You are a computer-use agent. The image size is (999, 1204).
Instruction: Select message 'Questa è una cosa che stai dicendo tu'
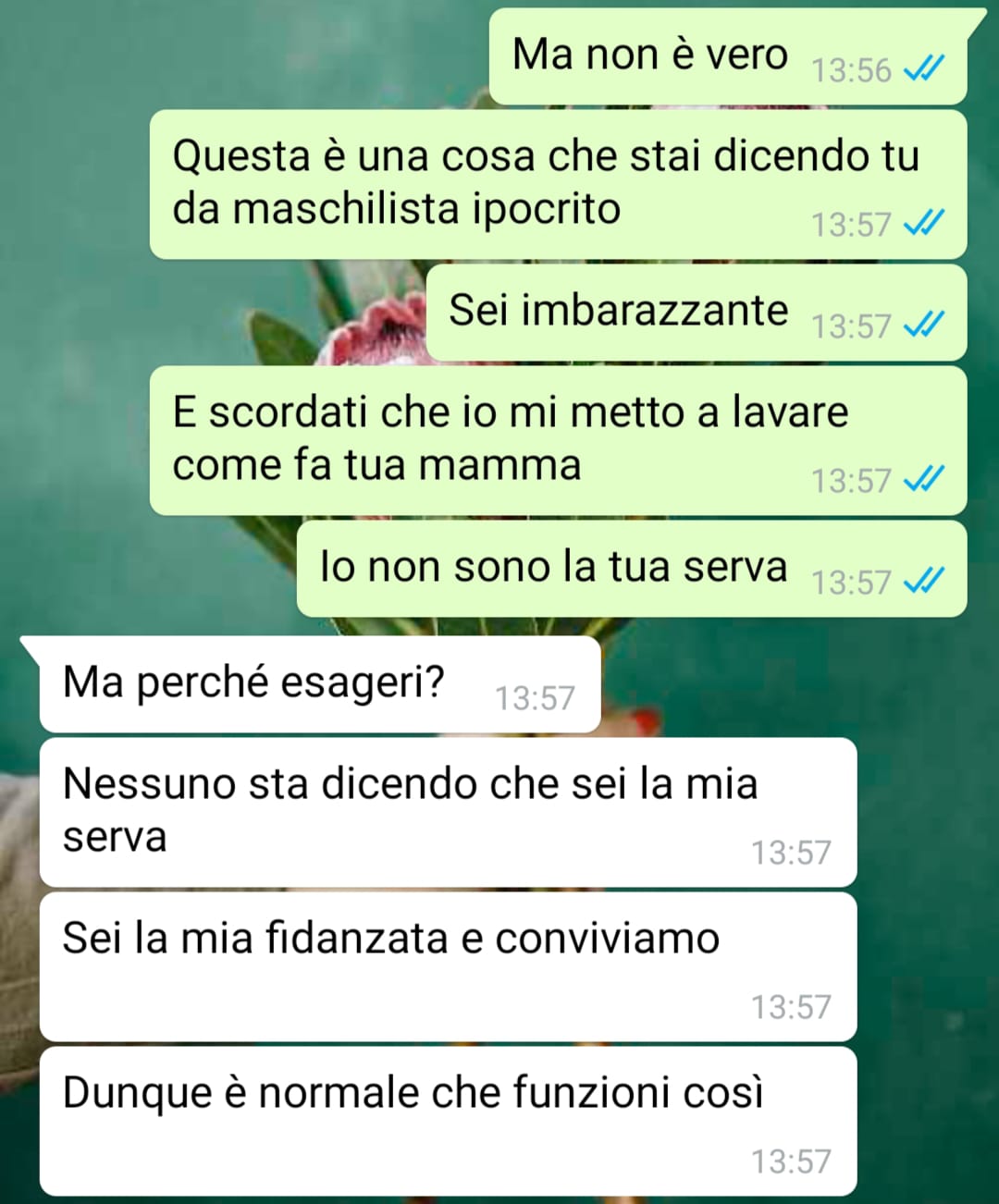559,184
